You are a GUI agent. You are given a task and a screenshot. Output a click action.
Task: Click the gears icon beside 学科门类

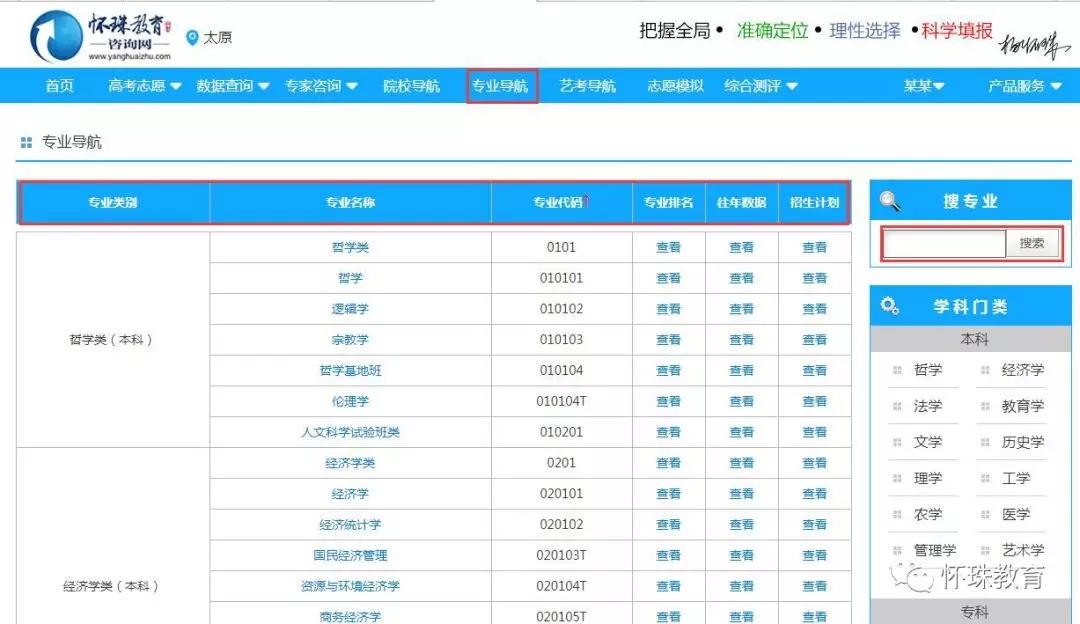pyautogui.click(x=889, y=306)
